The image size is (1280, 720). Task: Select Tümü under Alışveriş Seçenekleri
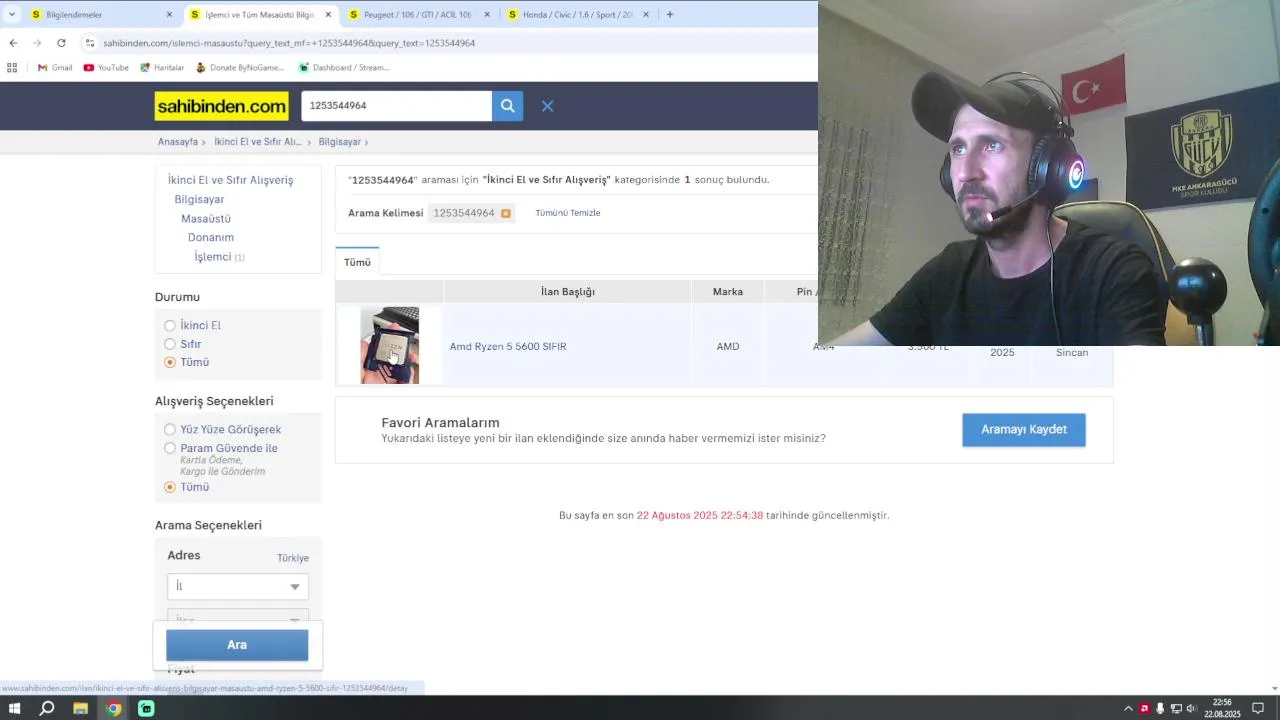(x=170, y=487)
